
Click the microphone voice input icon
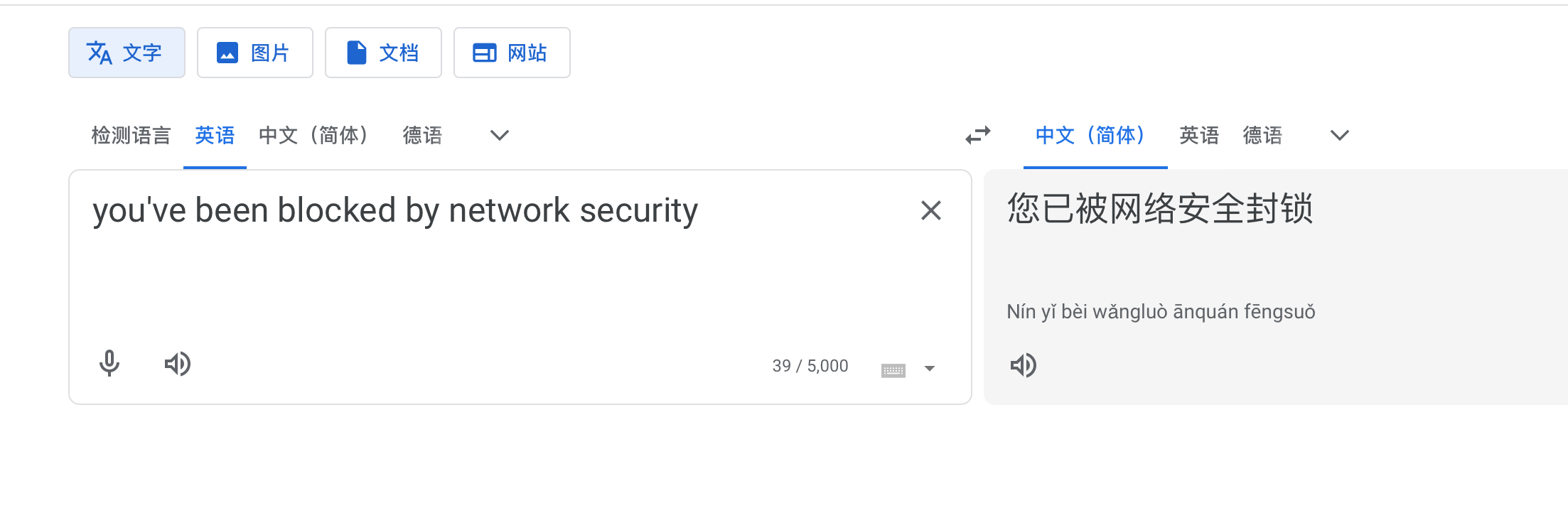tap(109, 363)
